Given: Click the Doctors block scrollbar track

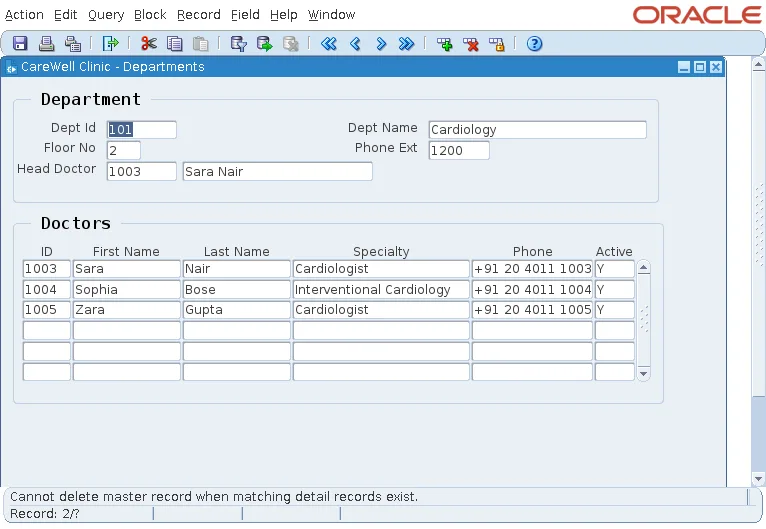Looking at the screenshot, I should click(x=643, y=320).
